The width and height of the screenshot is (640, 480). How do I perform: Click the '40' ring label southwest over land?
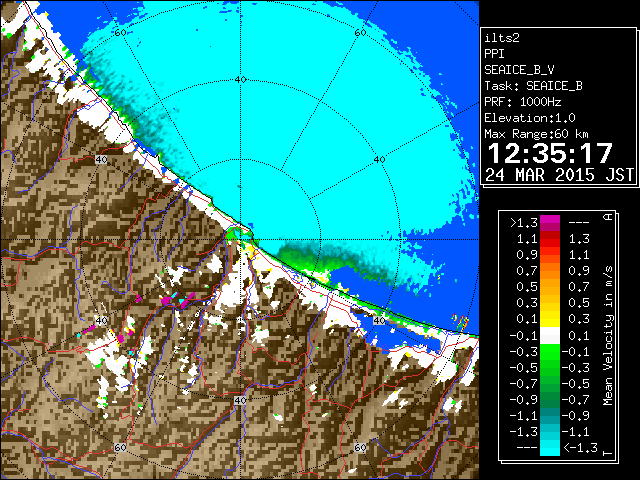[x=101, y=320]
